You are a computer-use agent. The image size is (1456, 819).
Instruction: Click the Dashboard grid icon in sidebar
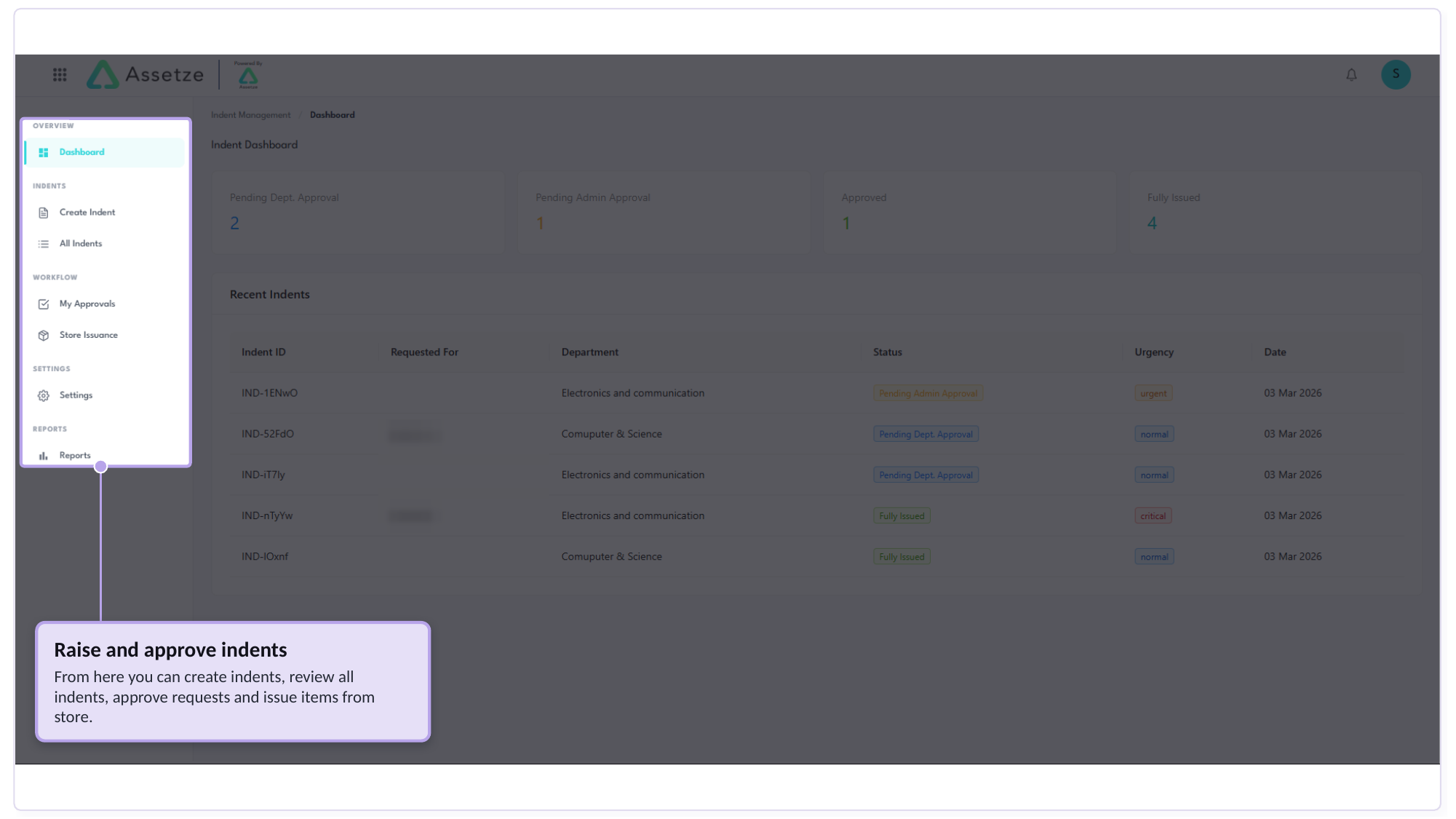pyautogui.click(x=44, y=152)
